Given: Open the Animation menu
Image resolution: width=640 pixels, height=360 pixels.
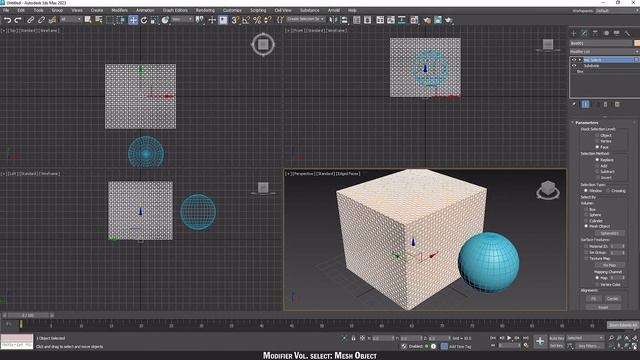Looking at the screenshot, I should 145,10.
